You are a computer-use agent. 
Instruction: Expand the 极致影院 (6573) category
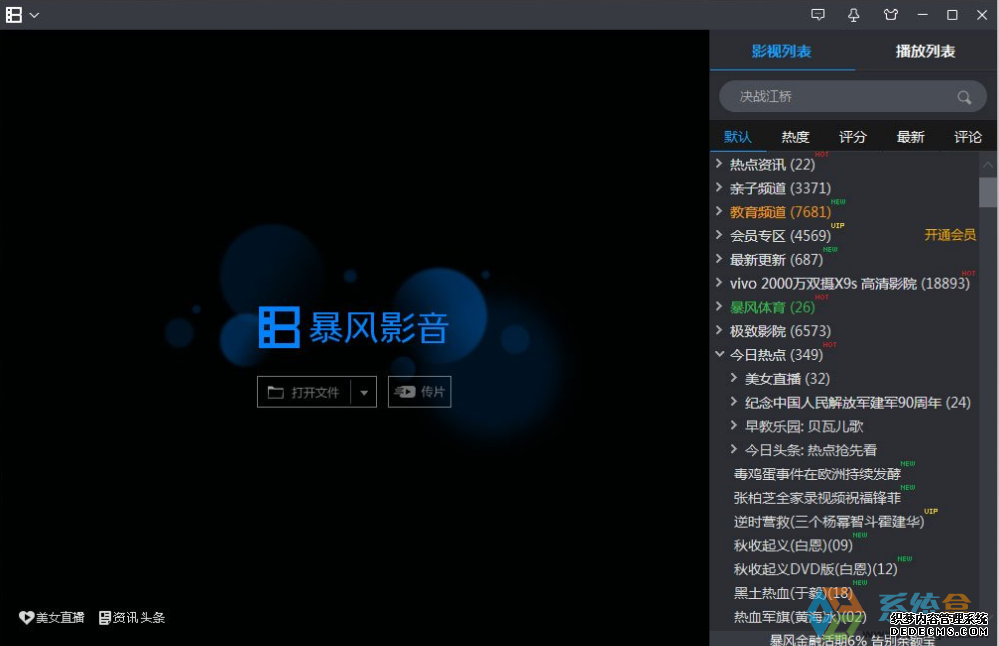[719, 330]
